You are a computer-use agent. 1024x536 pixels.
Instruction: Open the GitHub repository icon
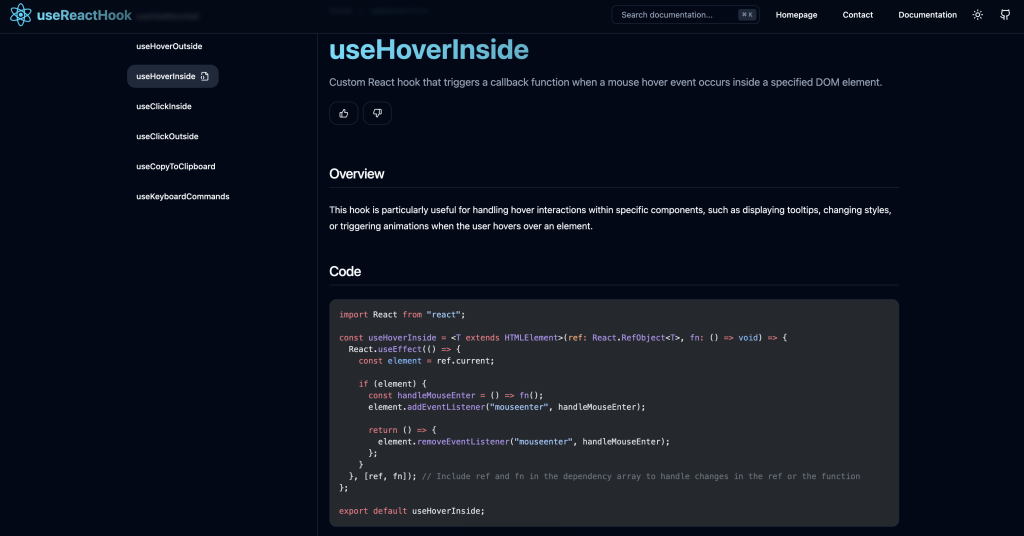pos(1005,14)
